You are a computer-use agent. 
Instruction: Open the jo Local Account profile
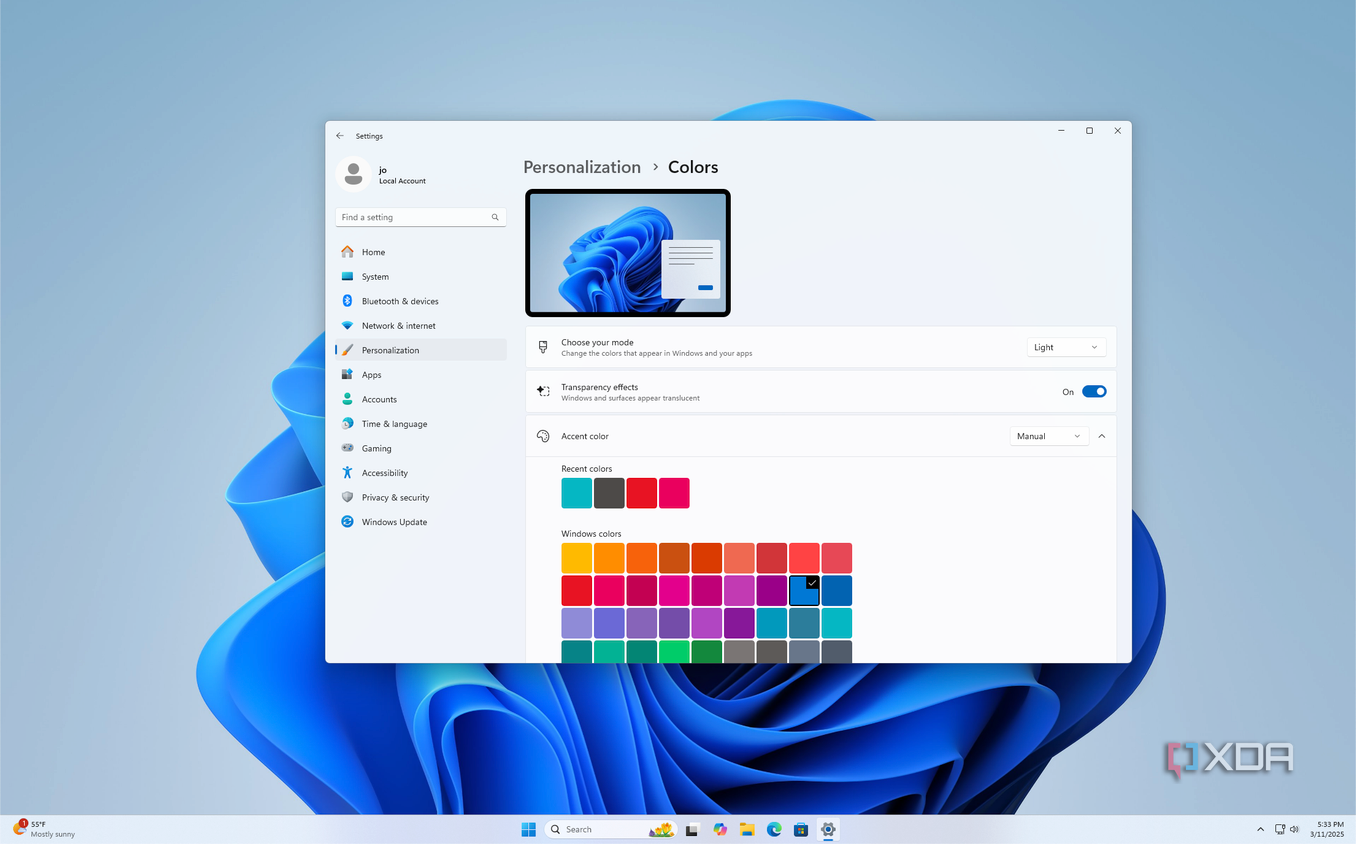(383, 174)
